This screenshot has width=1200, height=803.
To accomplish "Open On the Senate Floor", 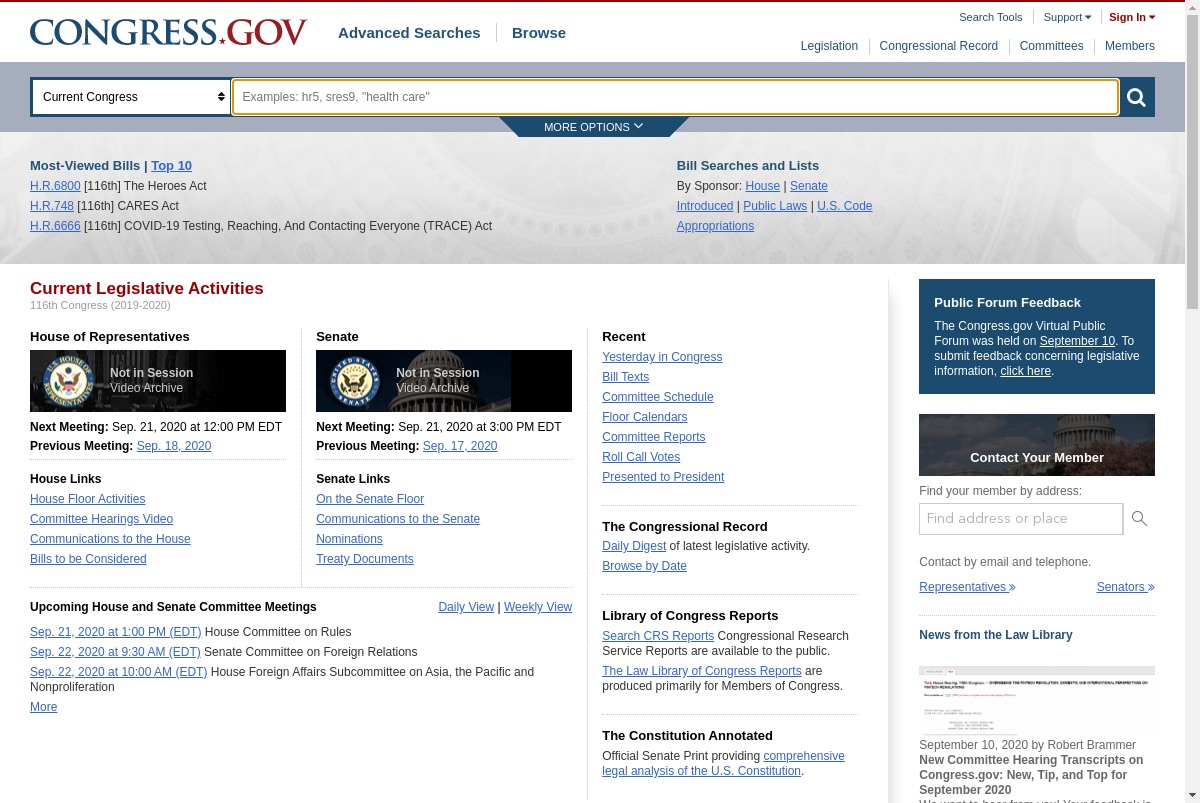I will [370, 499].
